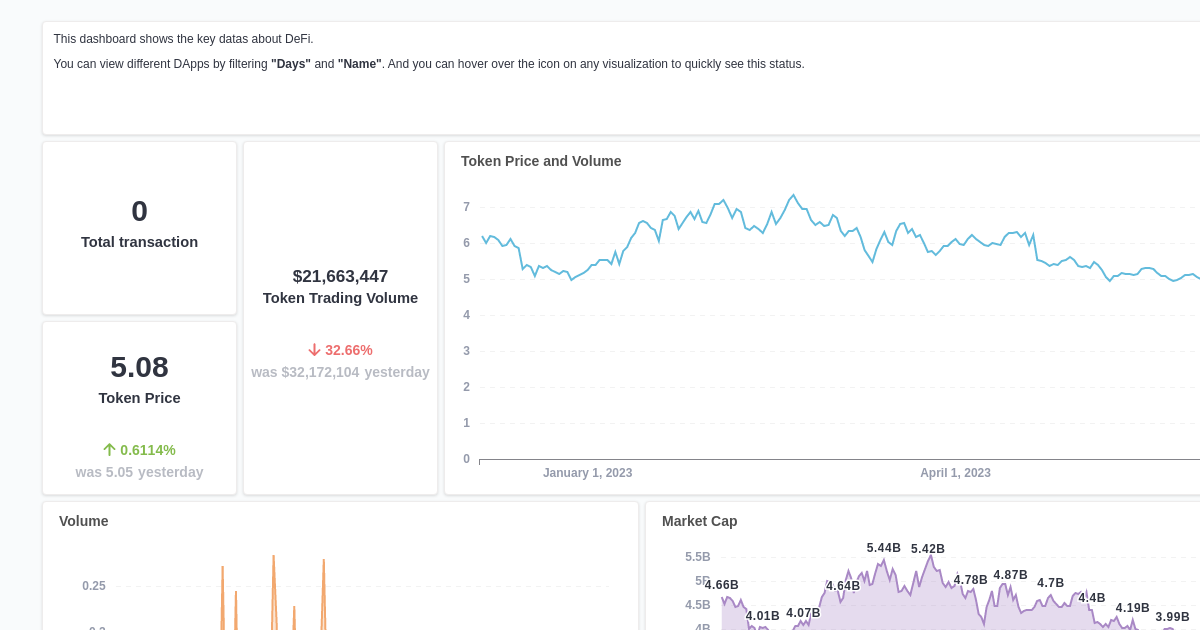Viewport: 1200px width, 630px height.
Task: Click the "was $32,172,104 yesterday" text
Action: pos(340,371)
